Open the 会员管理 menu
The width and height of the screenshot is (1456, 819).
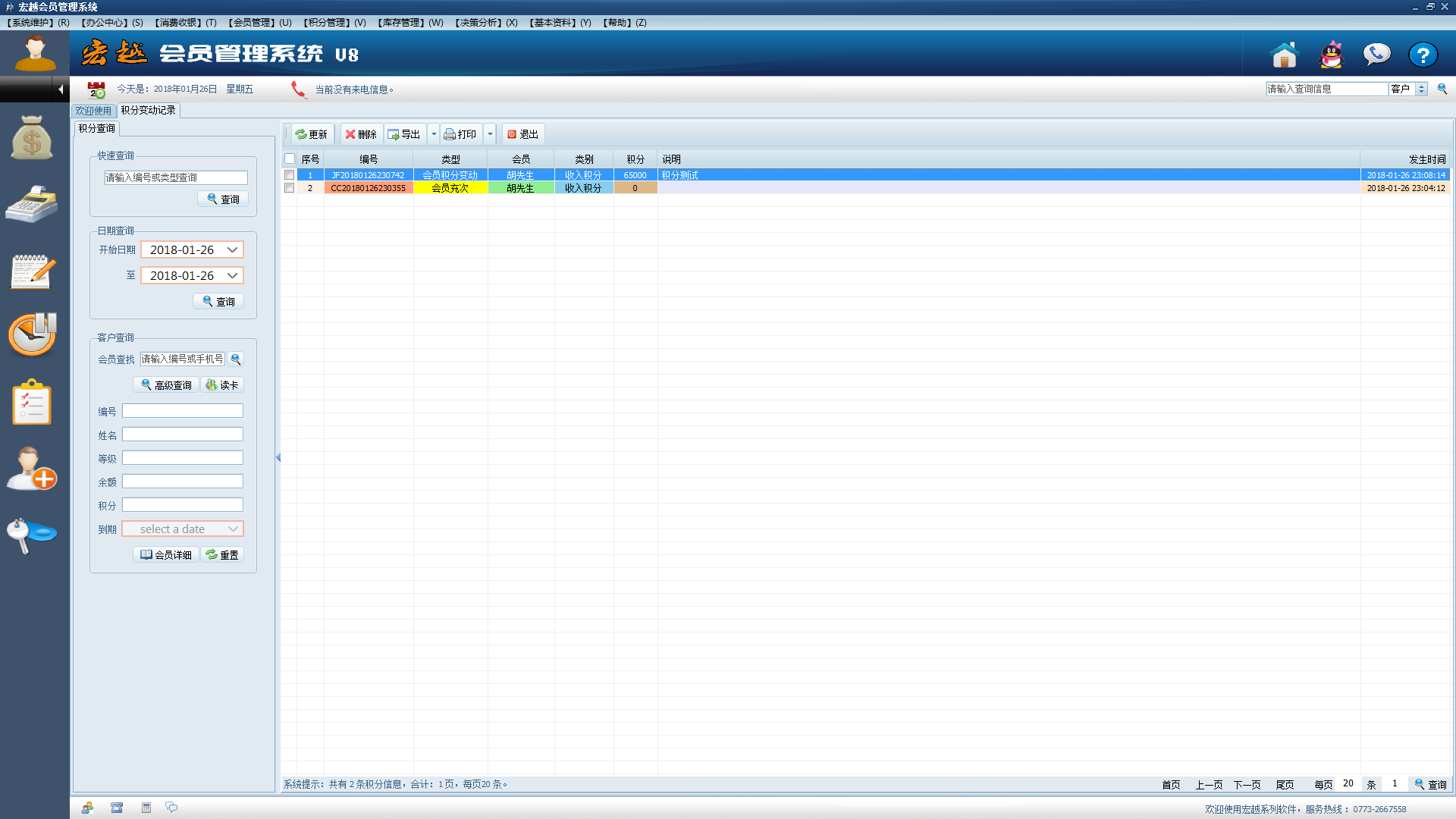[x=259, y=23]
